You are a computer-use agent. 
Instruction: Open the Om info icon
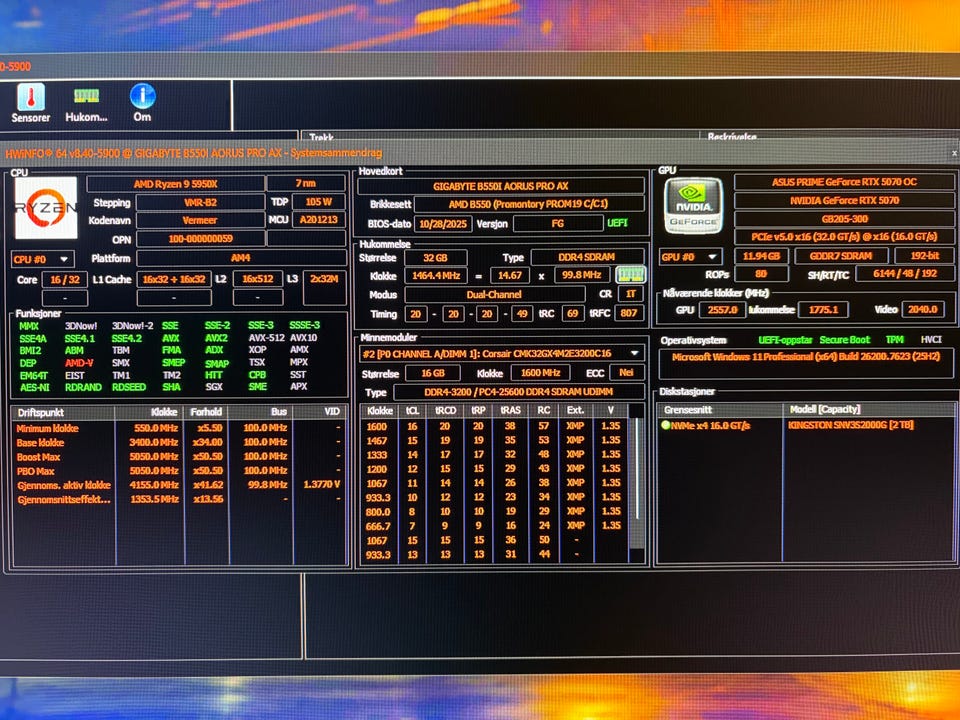click(x=143, y=102)
